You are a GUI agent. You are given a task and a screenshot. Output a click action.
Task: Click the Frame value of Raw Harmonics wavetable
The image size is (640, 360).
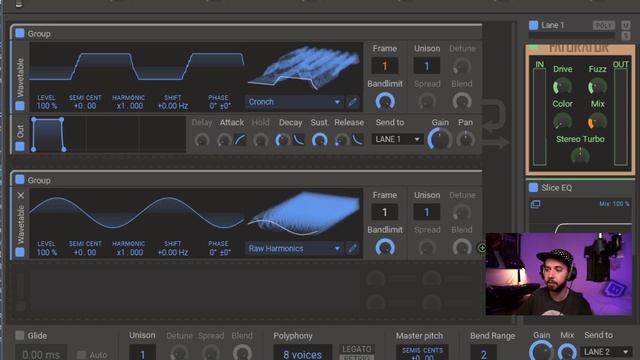point(384,212)
